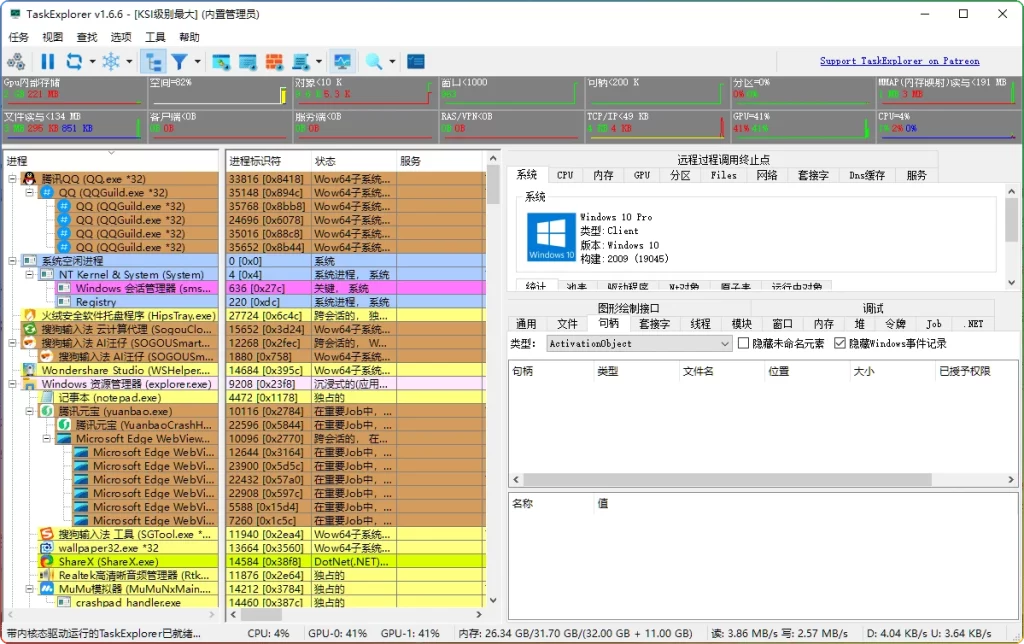Click the TaskExplorer gears icon at toolbar left
This screenshot has width=1024, height=644.
[16, 60]
